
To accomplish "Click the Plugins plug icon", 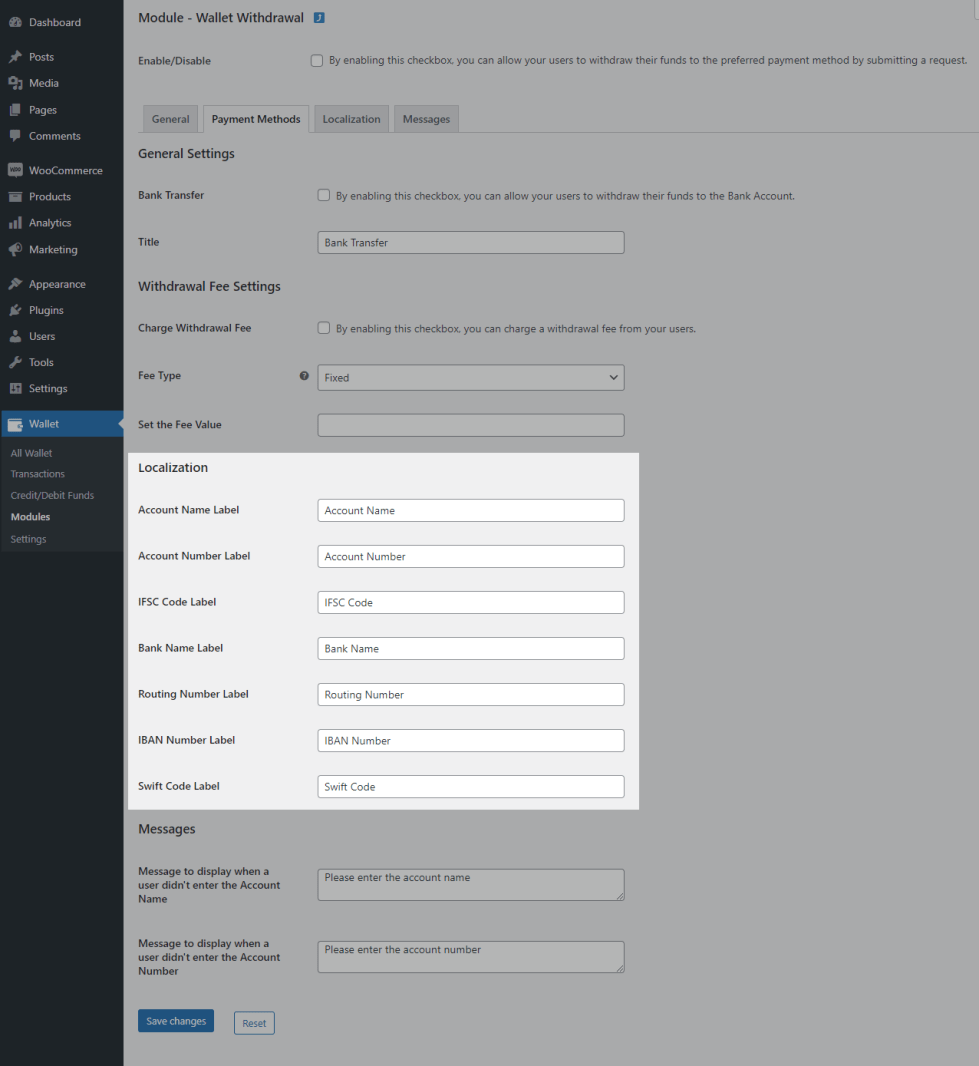I will pyautogui.click(x=15, y=310).
